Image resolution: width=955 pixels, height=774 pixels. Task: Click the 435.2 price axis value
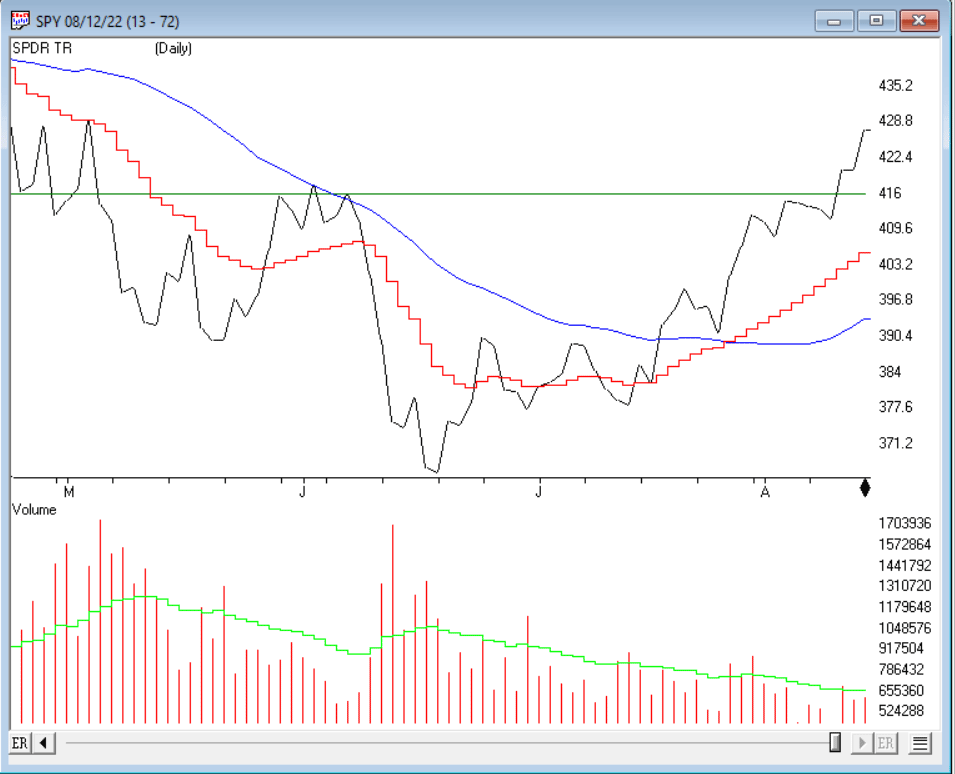895,85
